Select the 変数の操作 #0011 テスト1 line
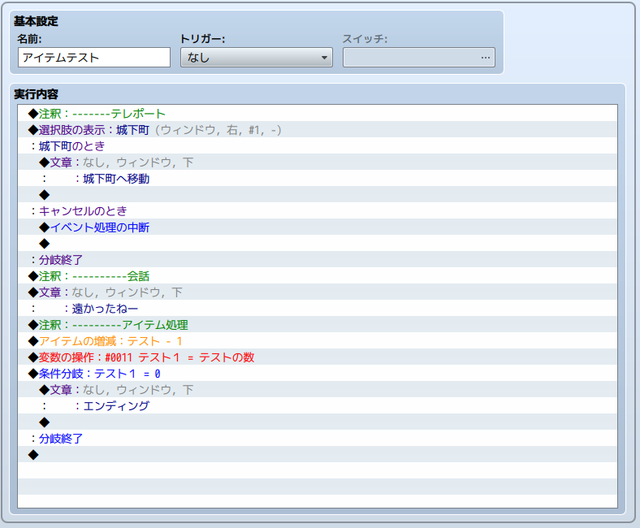The width and height of the screenshot is (640, 528). [318, 357]
